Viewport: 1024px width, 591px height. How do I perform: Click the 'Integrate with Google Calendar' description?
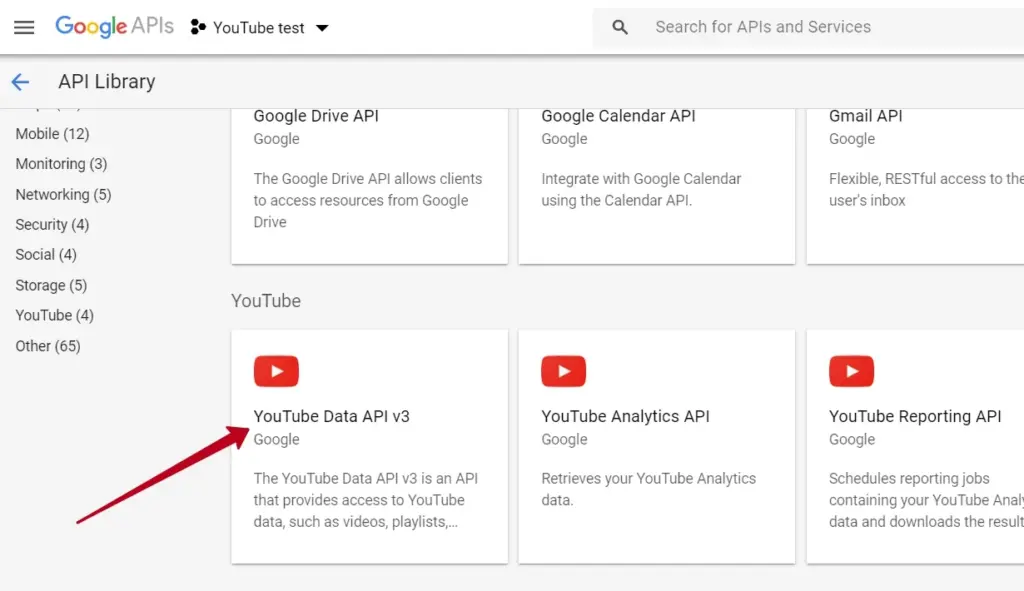(x=641, y=189)
